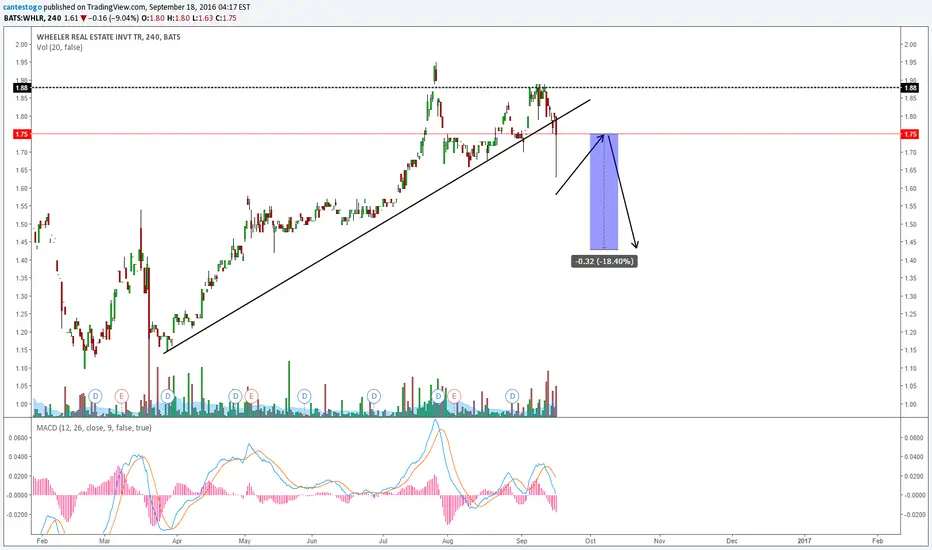Viewport: 932px width, 550px height.
Task: Click the red 1.75 price label on right axis
Action: coord(910,134)
